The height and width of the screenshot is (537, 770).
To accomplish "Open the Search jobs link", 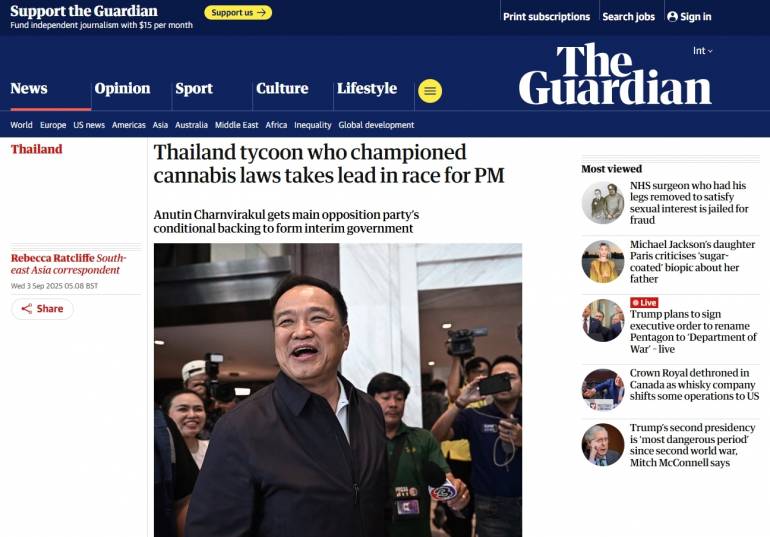I will 629,17.
